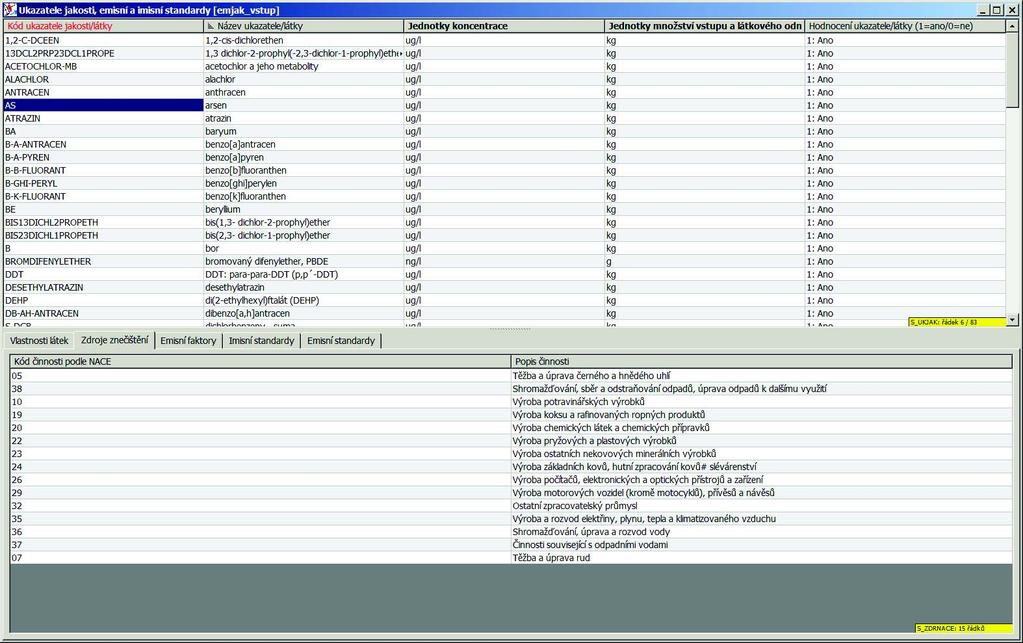Screen dimensions: 1023x643
Task: Open the Vlastnosti látek tab
Action: coord(39,340)
